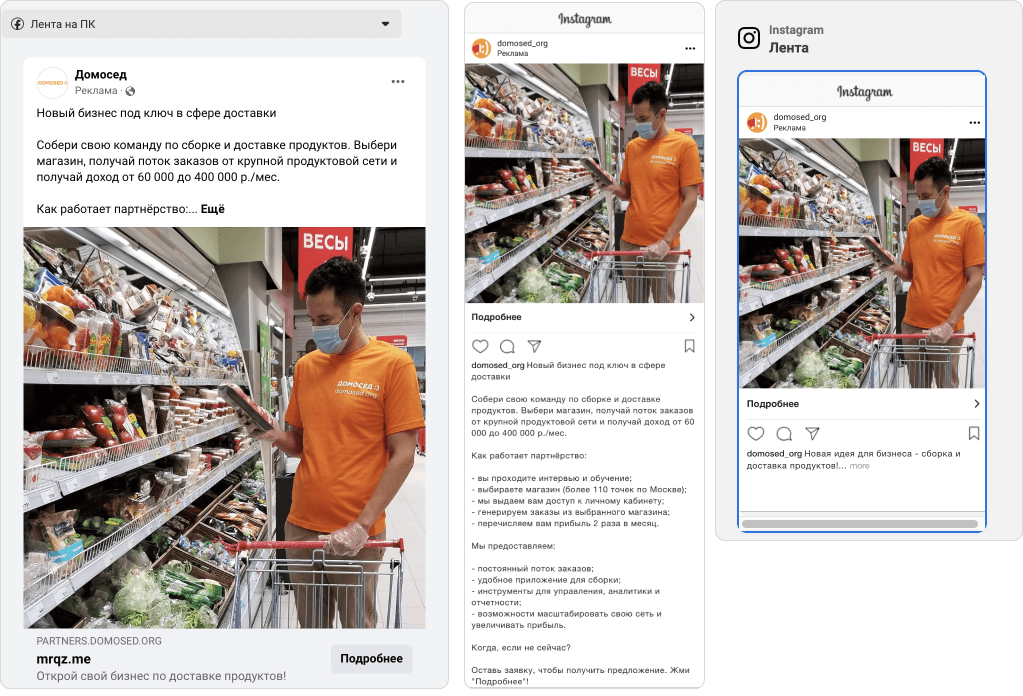Viewport: 1023px width, 696px height.
Task: Expand Facebook post text with "Ещё"
Action: tap(213, 209)
